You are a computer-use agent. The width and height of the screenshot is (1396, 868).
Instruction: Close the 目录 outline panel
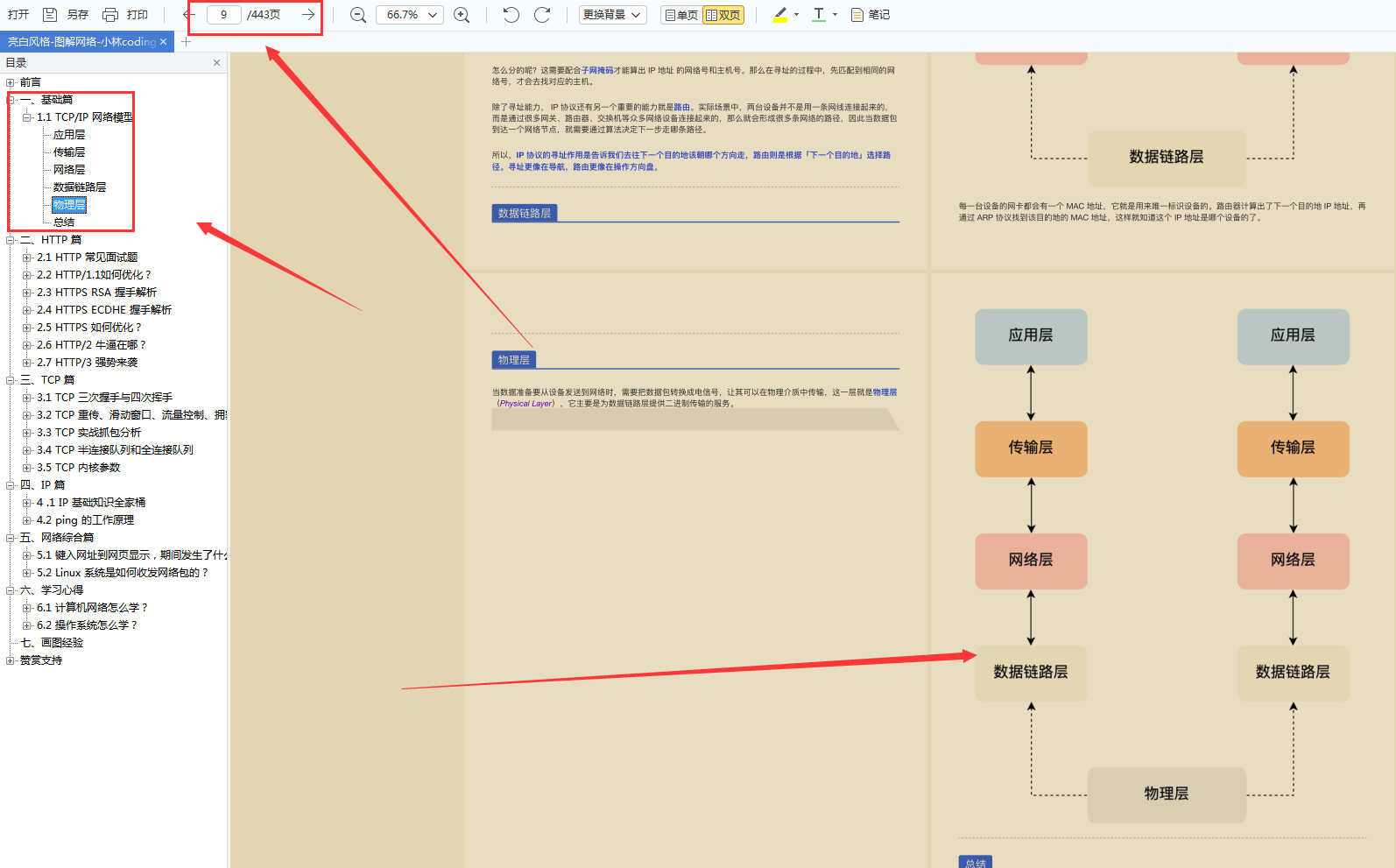[216, 62]
